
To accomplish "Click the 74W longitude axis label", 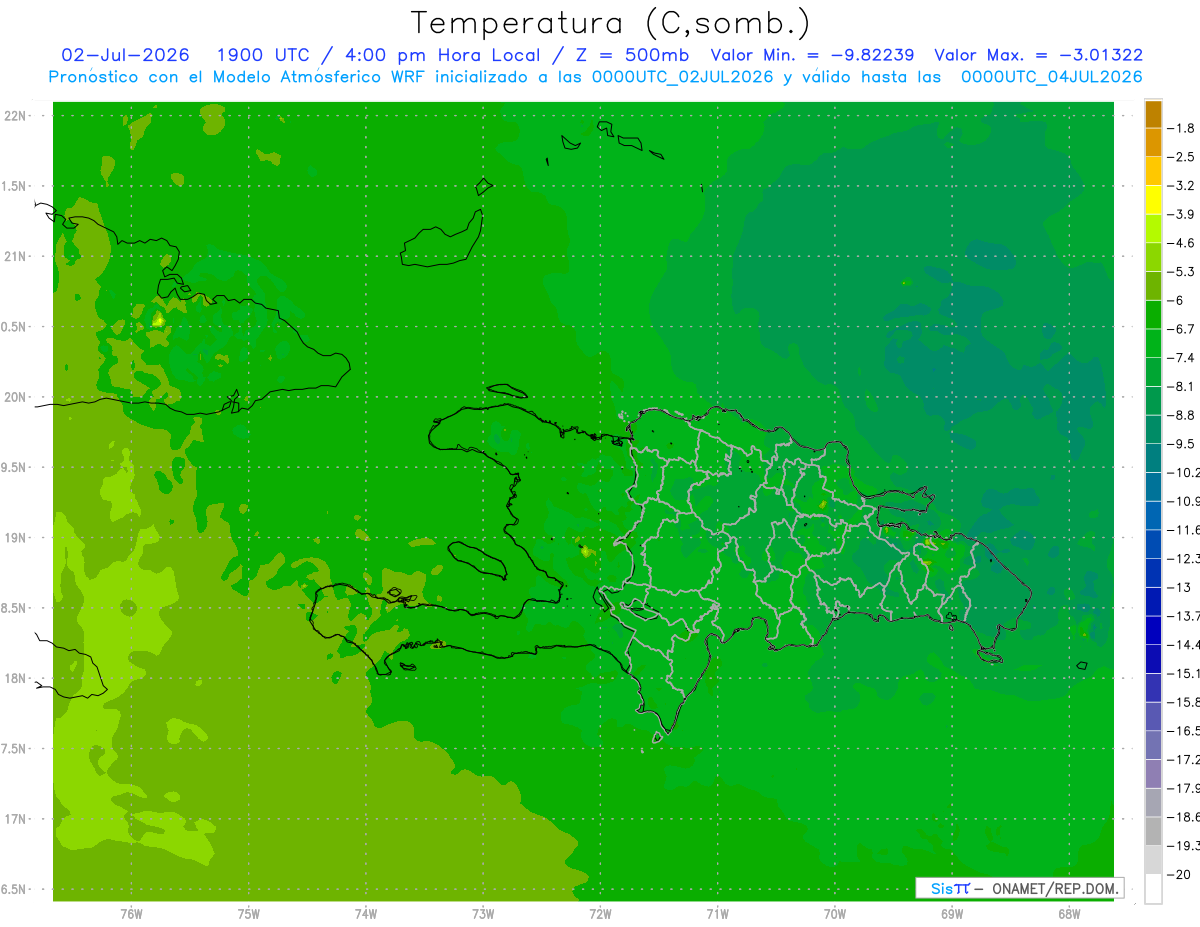I will [x=366, y=914].
